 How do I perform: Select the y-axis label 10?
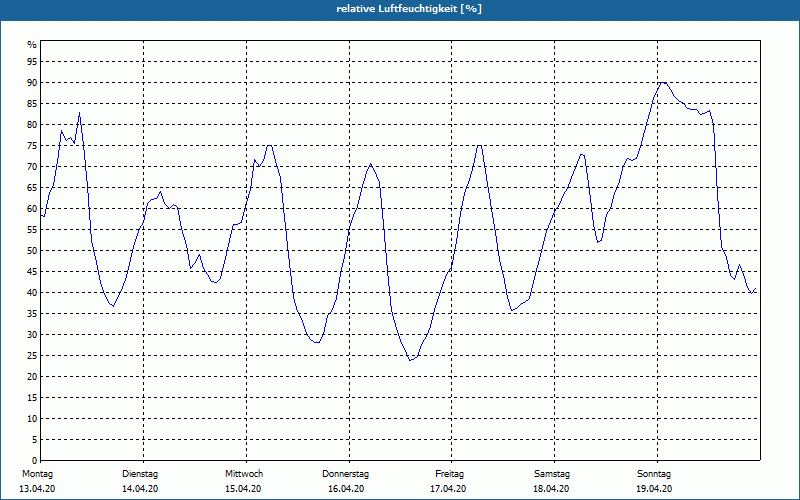[32, 419]
